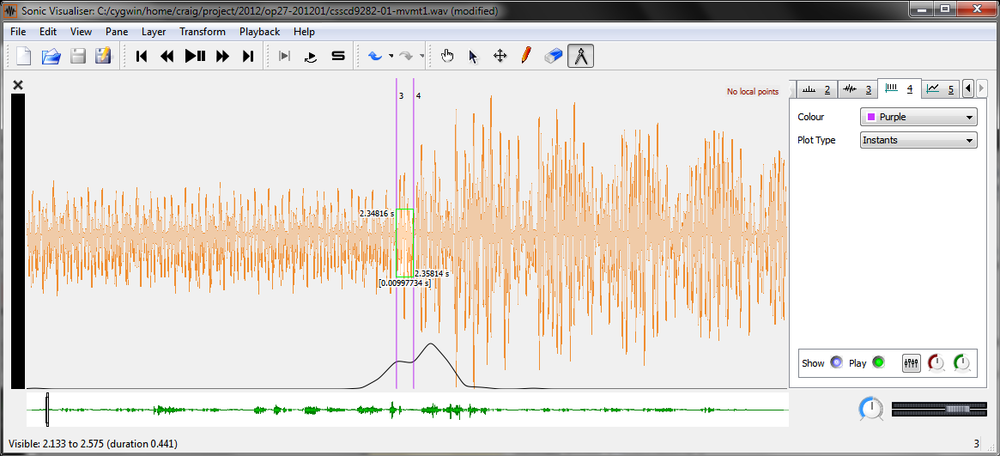Toggle the Show layer visibility button
Screen dimensions: 1000x456
(x=836, y=363)
